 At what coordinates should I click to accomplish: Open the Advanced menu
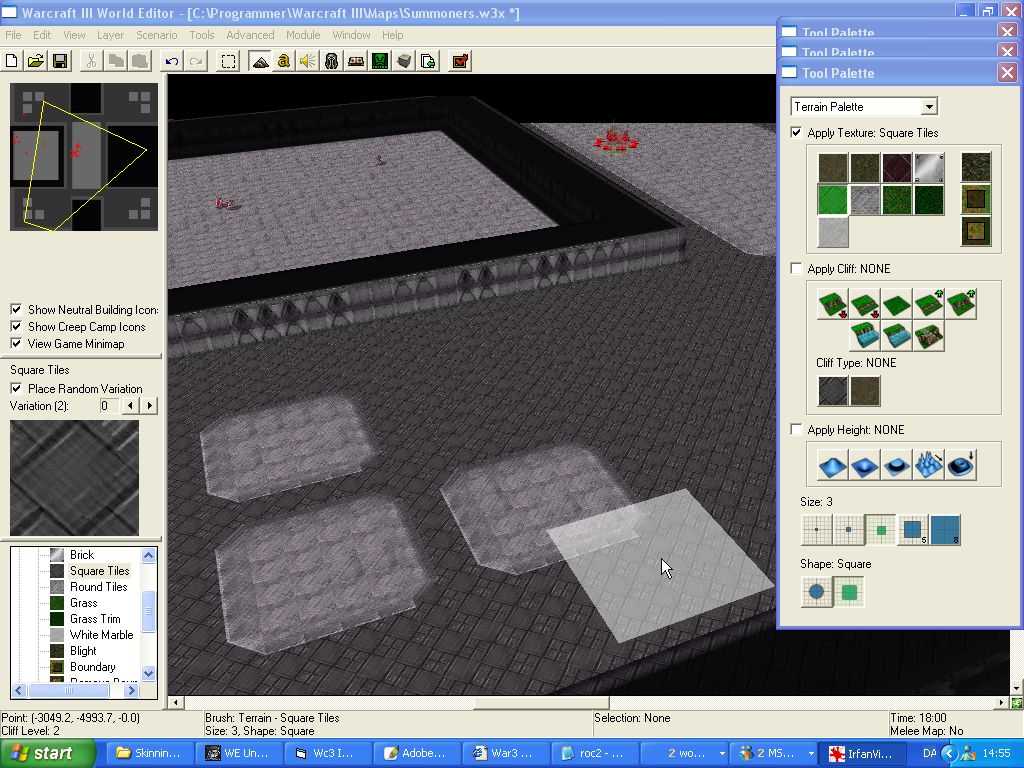point(250,35)
